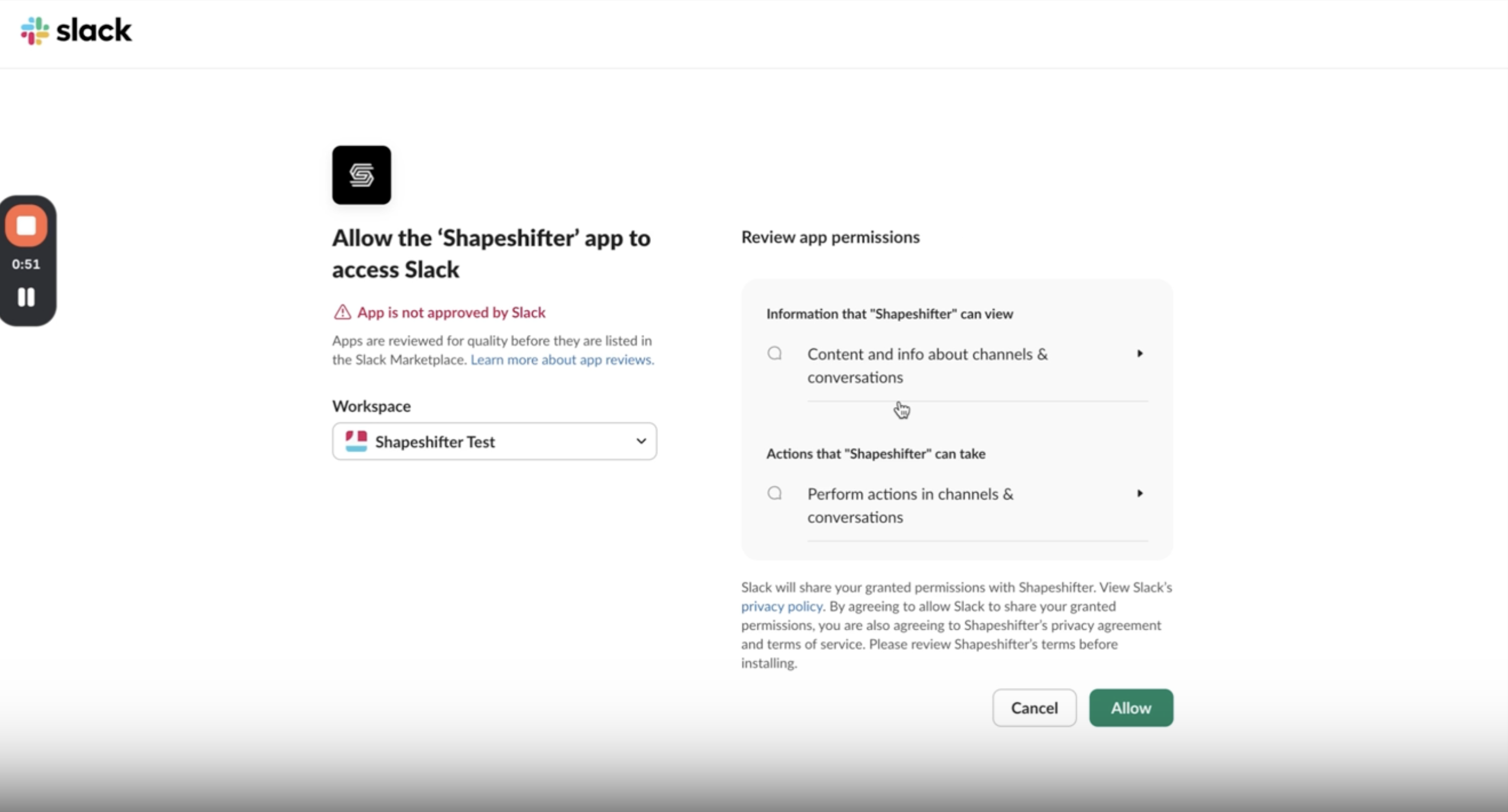Stop the screen recording
Screen dimensions: 1508x812
click(x=26, y=225)
